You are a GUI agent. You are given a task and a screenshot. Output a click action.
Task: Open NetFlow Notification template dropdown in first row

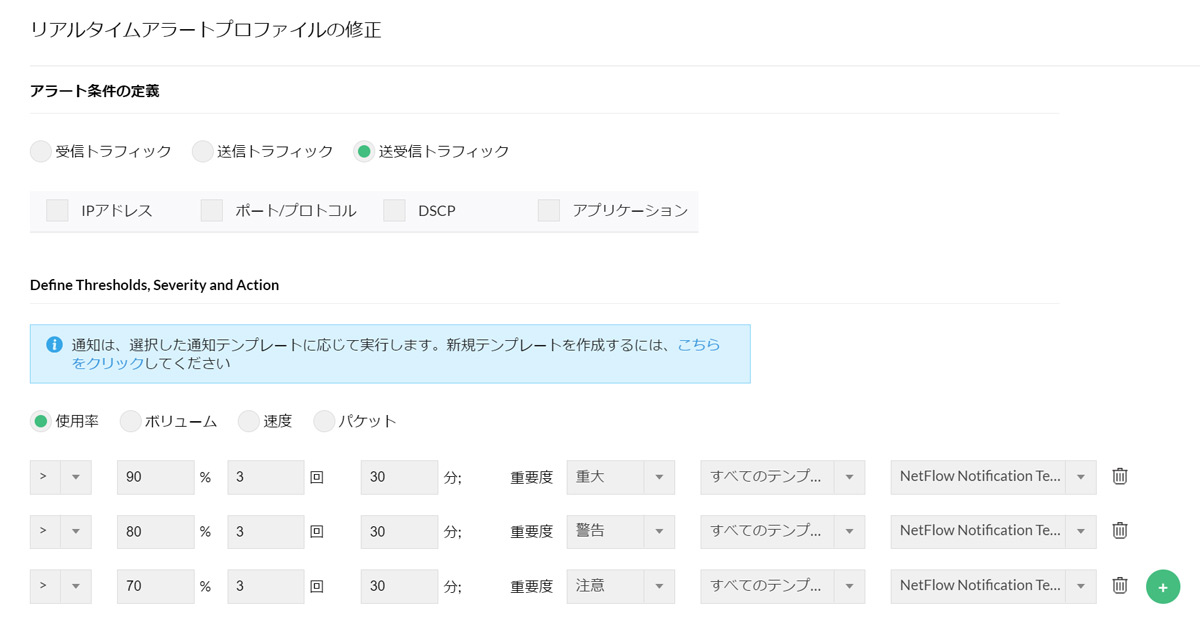992,477
